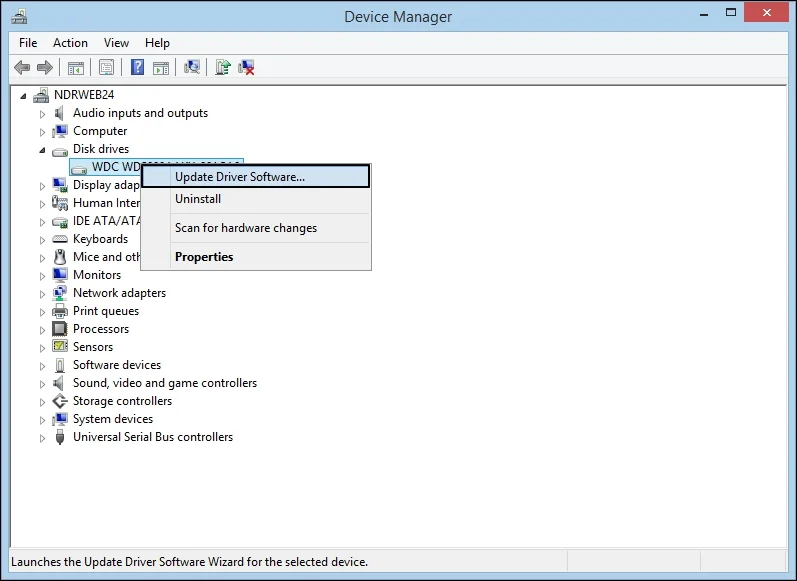Expand the Monitors node arrow
This screenshot has width=797, height=581.
click(x=42, y=276)
